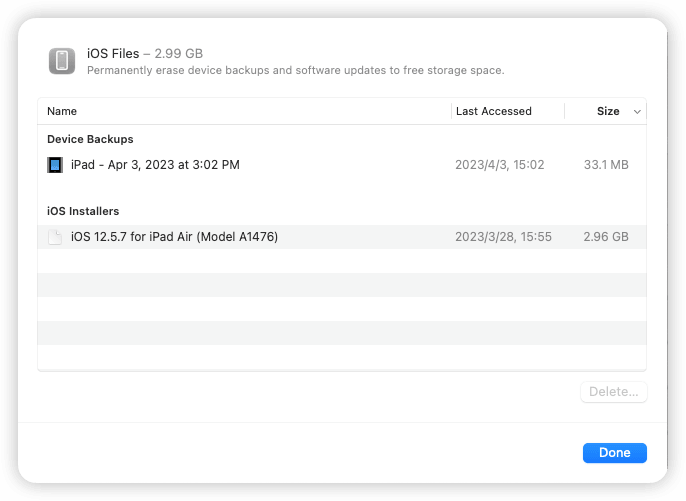Click the 2023/3/28, 15:55 access date
Screen dimensions: 686x501
503,237
